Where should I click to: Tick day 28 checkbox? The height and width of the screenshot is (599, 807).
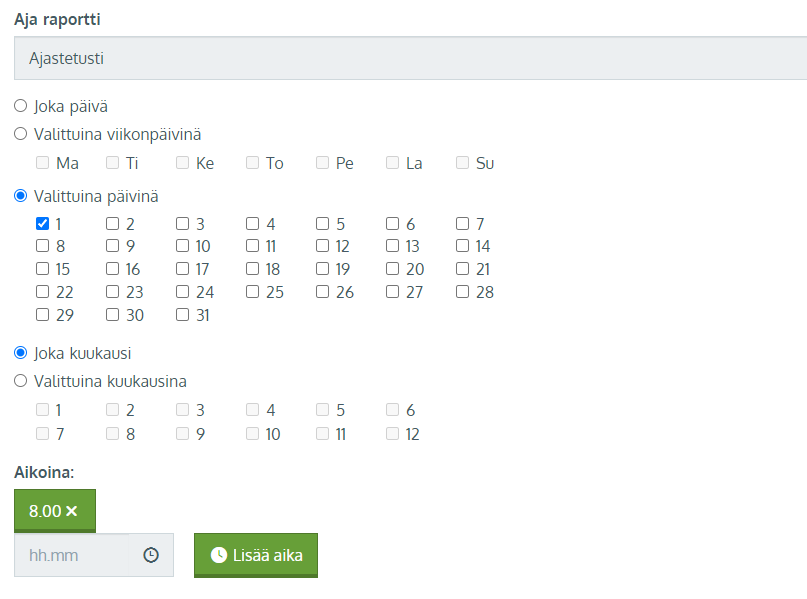click(x=462, y=292)
